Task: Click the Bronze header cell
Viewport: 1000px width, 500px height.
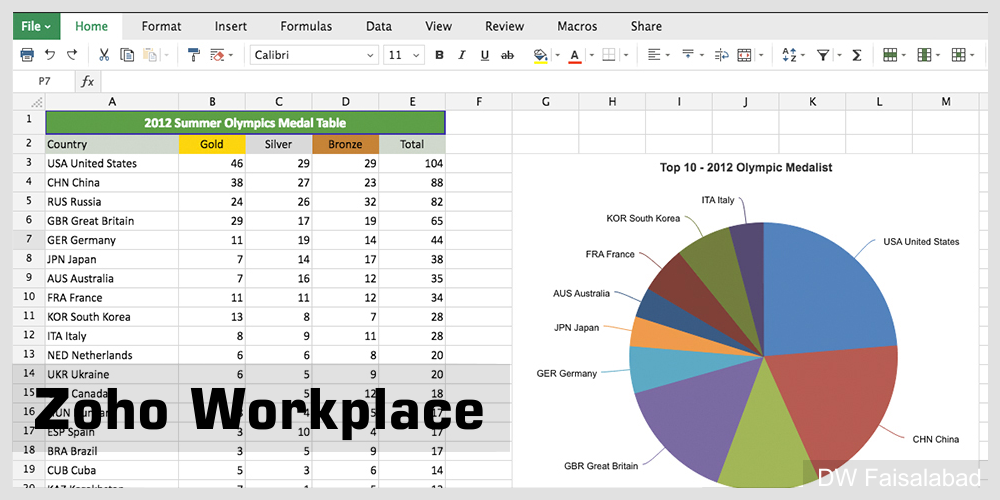Action: (345, 144)
